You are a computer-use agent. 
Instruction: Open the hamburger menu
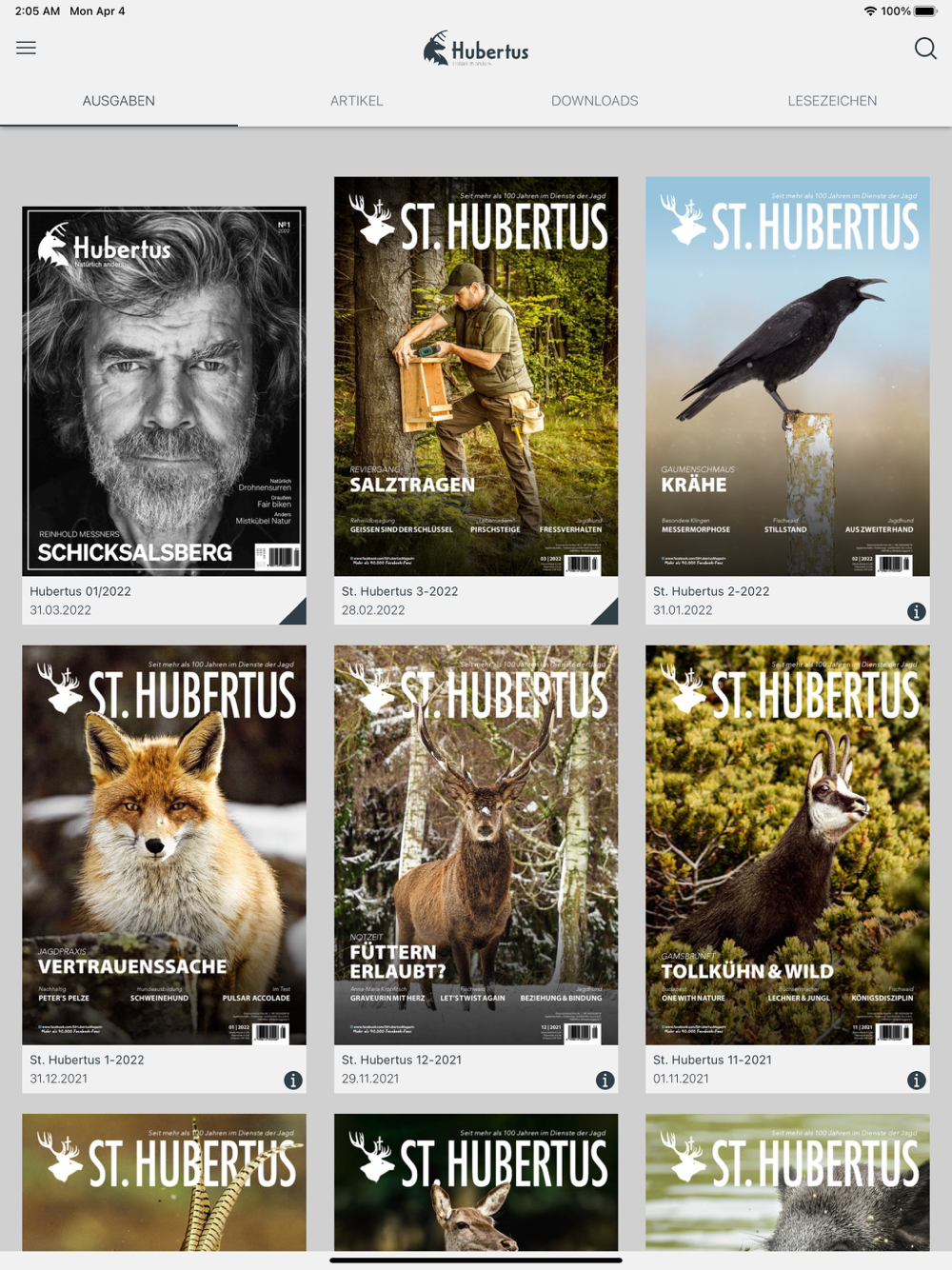[27, 48]
